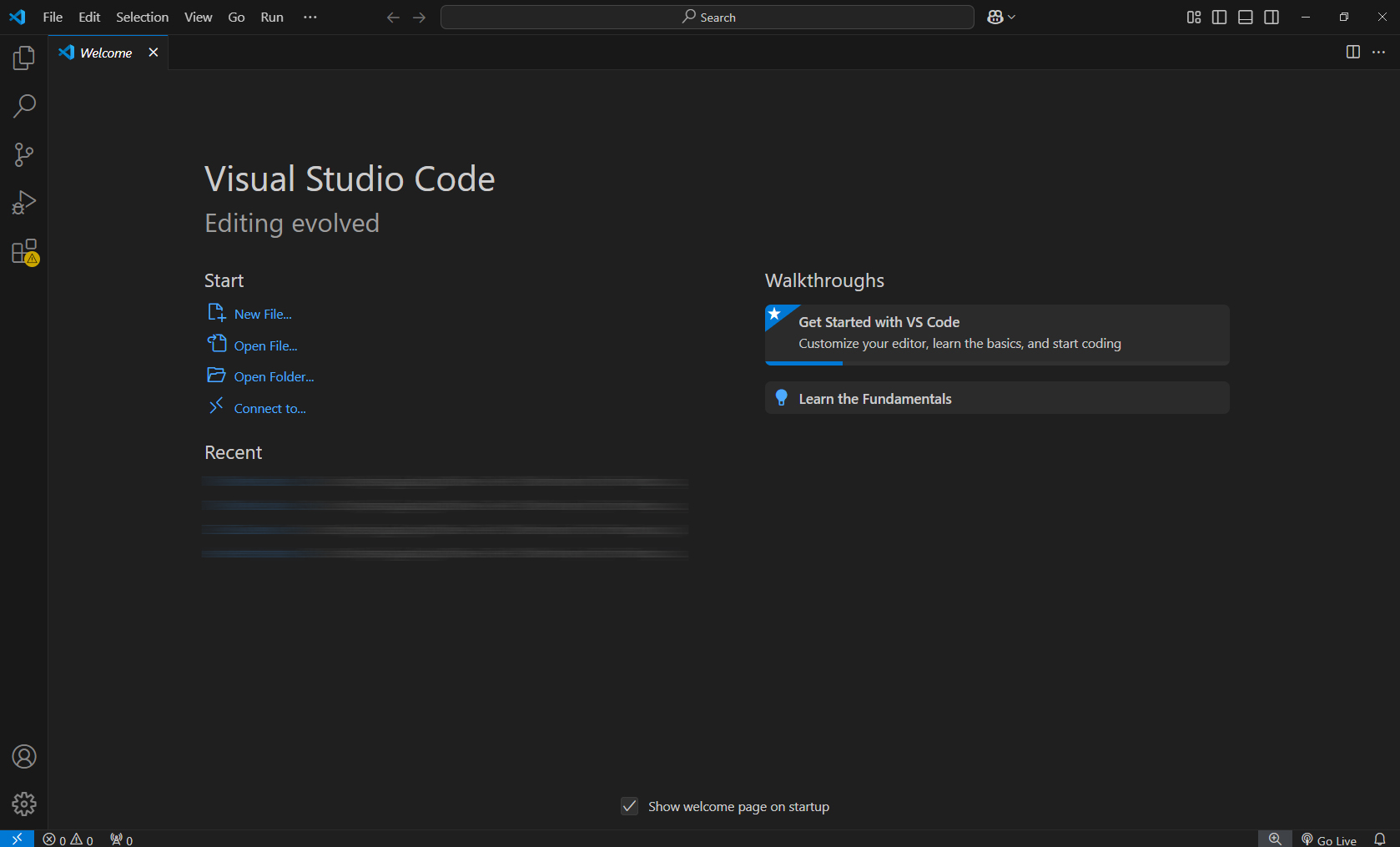
Task: Expand the overflow menu ellipsis in menu bar
Action: point(310,17)
